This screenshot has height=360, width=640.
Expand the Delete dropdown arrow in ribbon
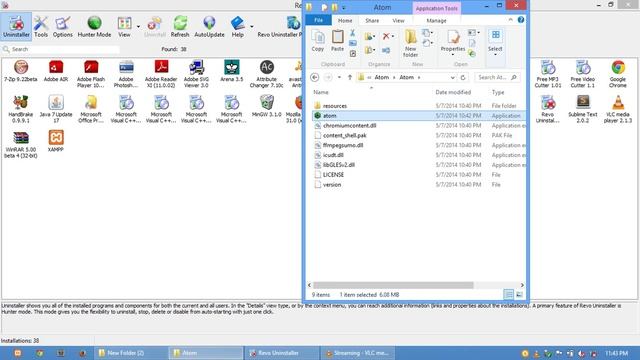click(393, 37)
